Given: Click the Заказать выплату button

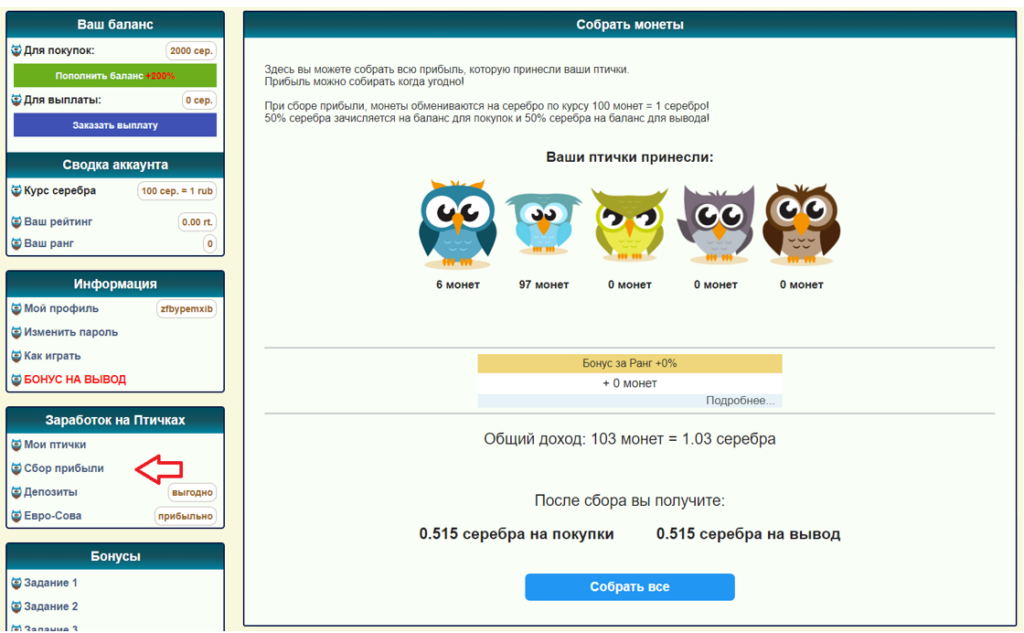Looking at the screenshot, I should click(x=115, y=125).
